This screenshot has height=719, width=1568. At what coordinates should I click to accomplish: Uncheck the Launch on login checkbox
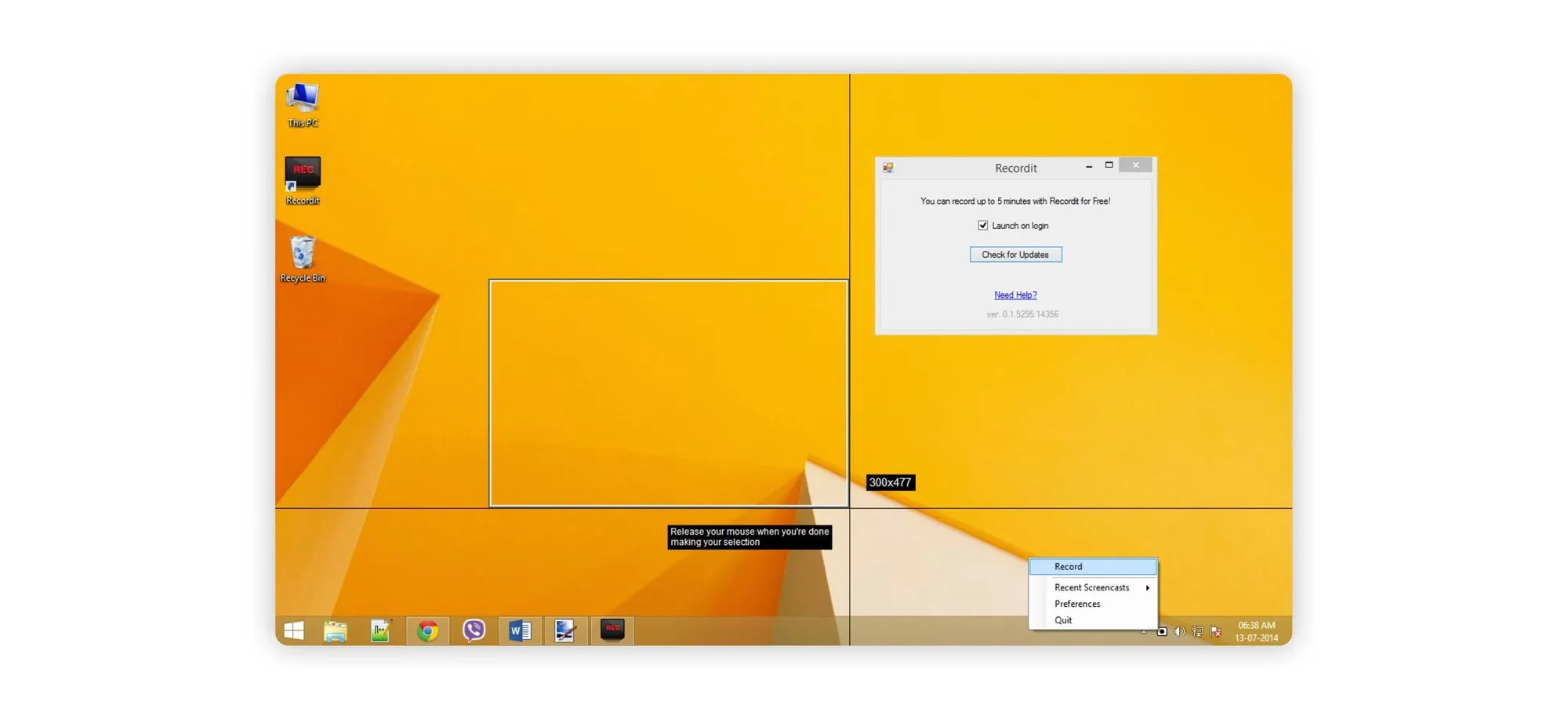pyautogui.click(x=982, y=226)
